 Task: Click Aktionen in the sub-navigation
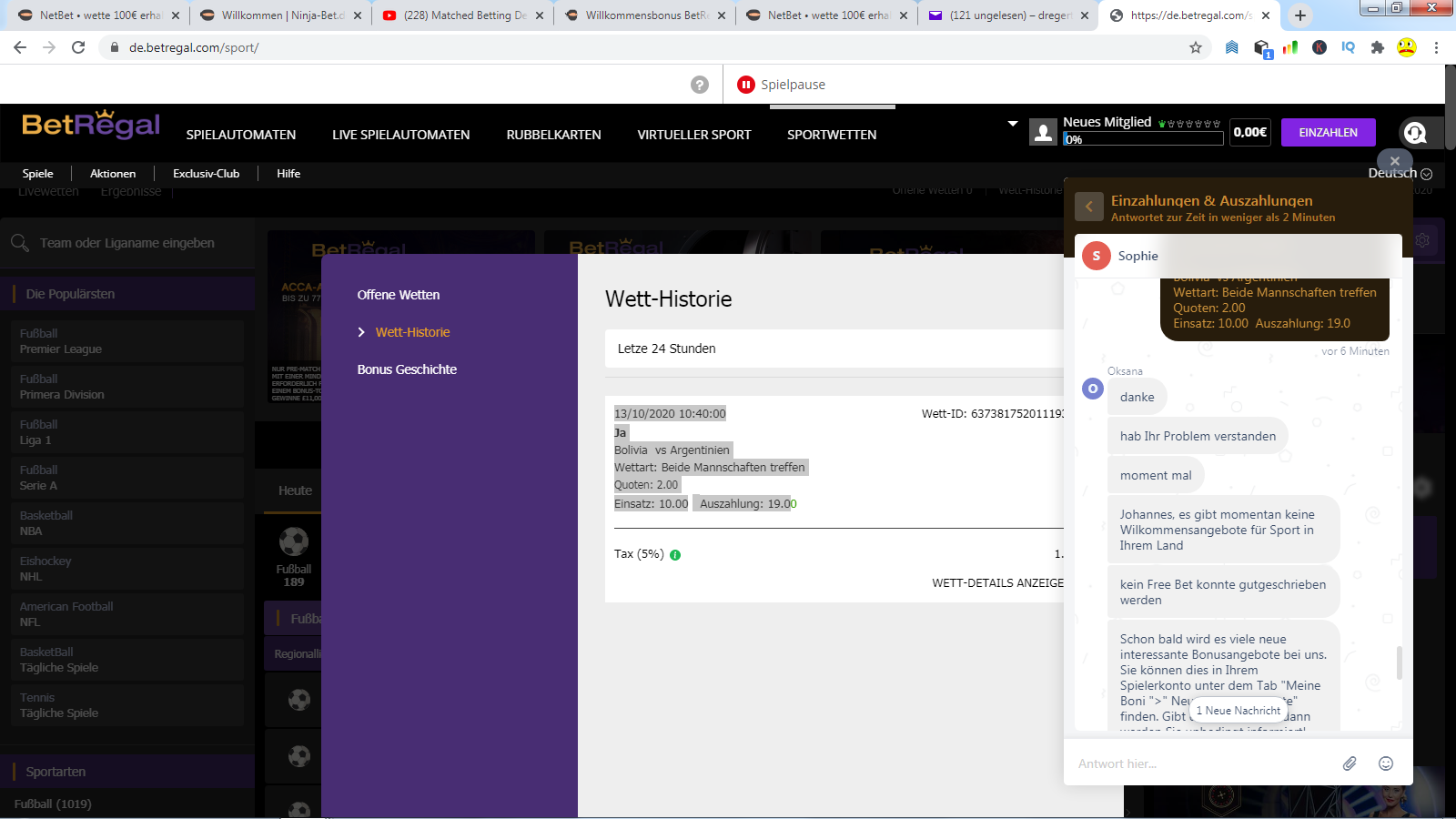(113, 173)
